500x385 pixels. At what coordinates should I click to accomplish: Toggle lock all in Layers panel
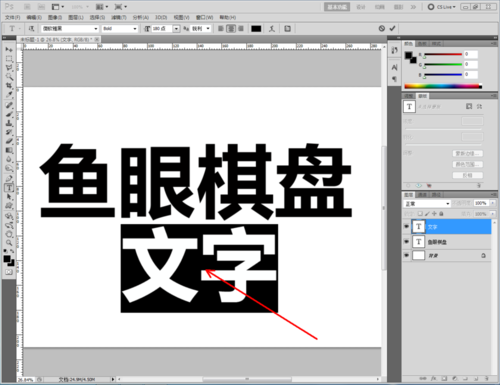pyautogui.click(x=441, y=214)
